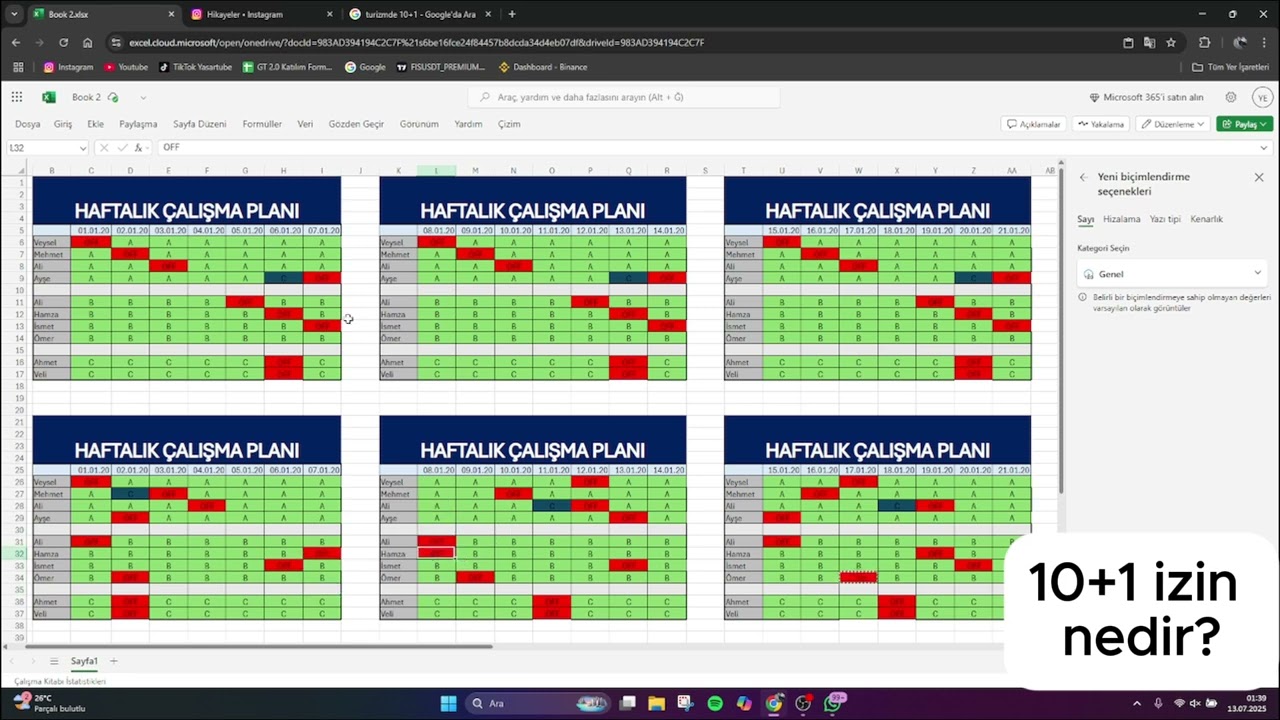
Task: Open the Tüm Yer İşaretleri bookmarks folder
Action: pyautogui.click(x=1230, y=67)
